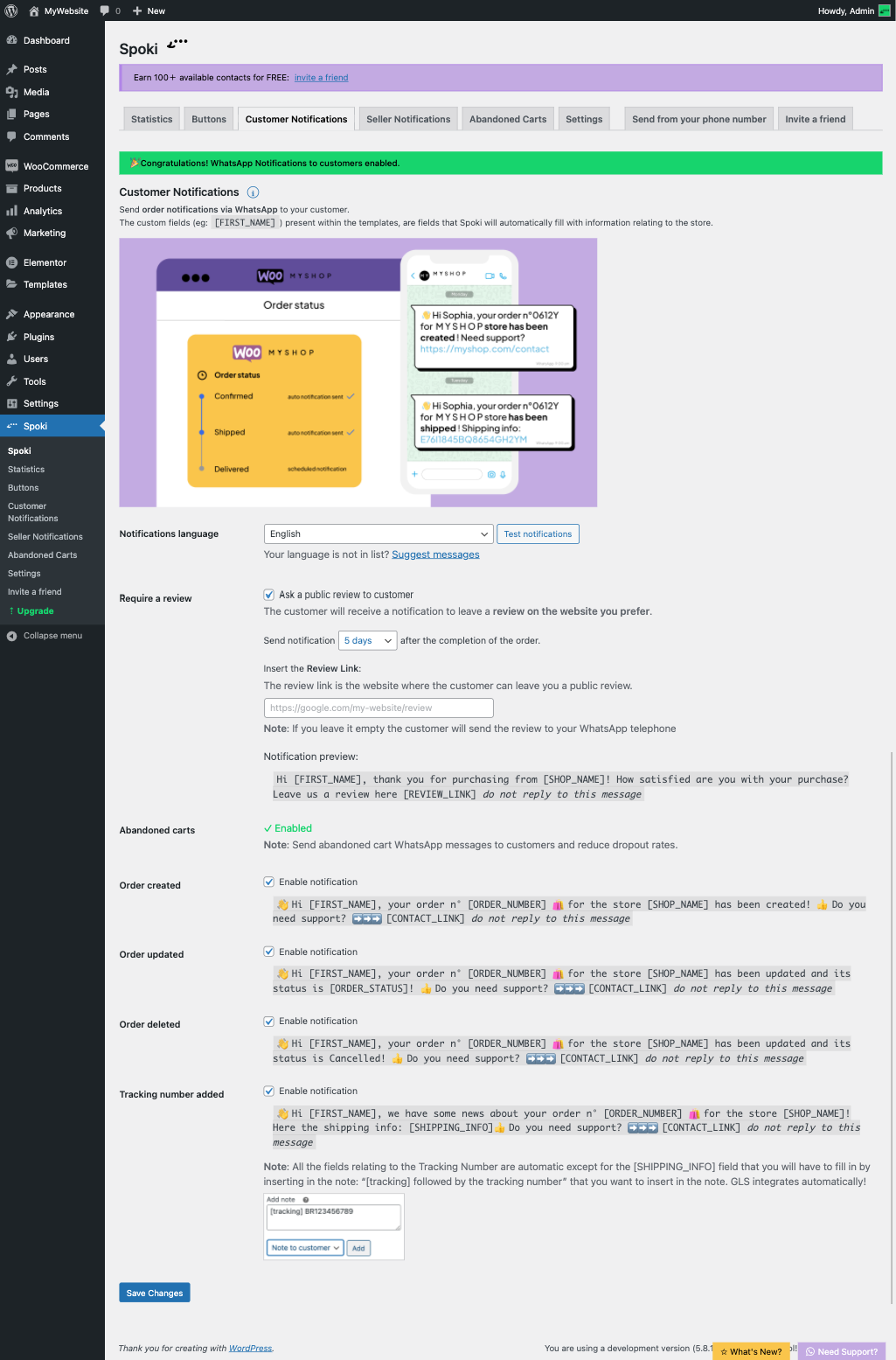Open Notifications language English dropdown
The width and height of the screenshot is (896, 1360).
point(379,534)
